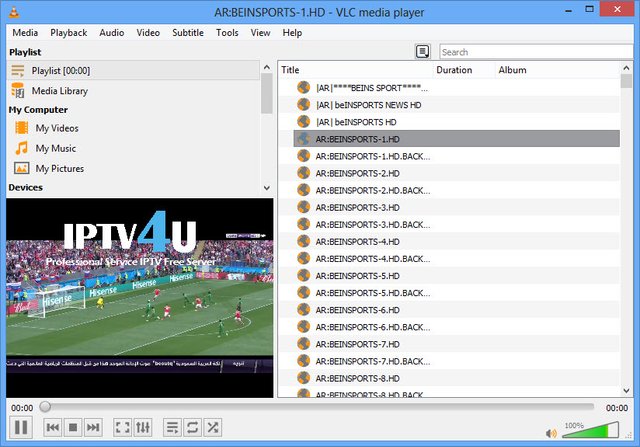
Task: Skip to next media in playlist
Action: click(x=93, y=427)
